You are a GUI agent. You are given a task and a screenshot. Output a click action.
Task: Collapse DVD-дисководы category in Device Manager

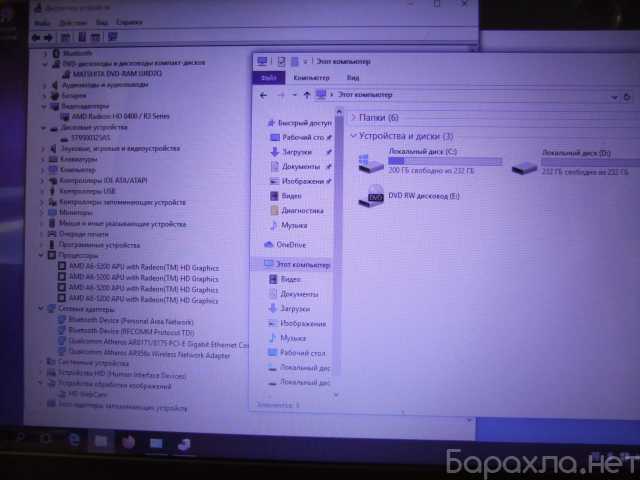click(44, 64)
